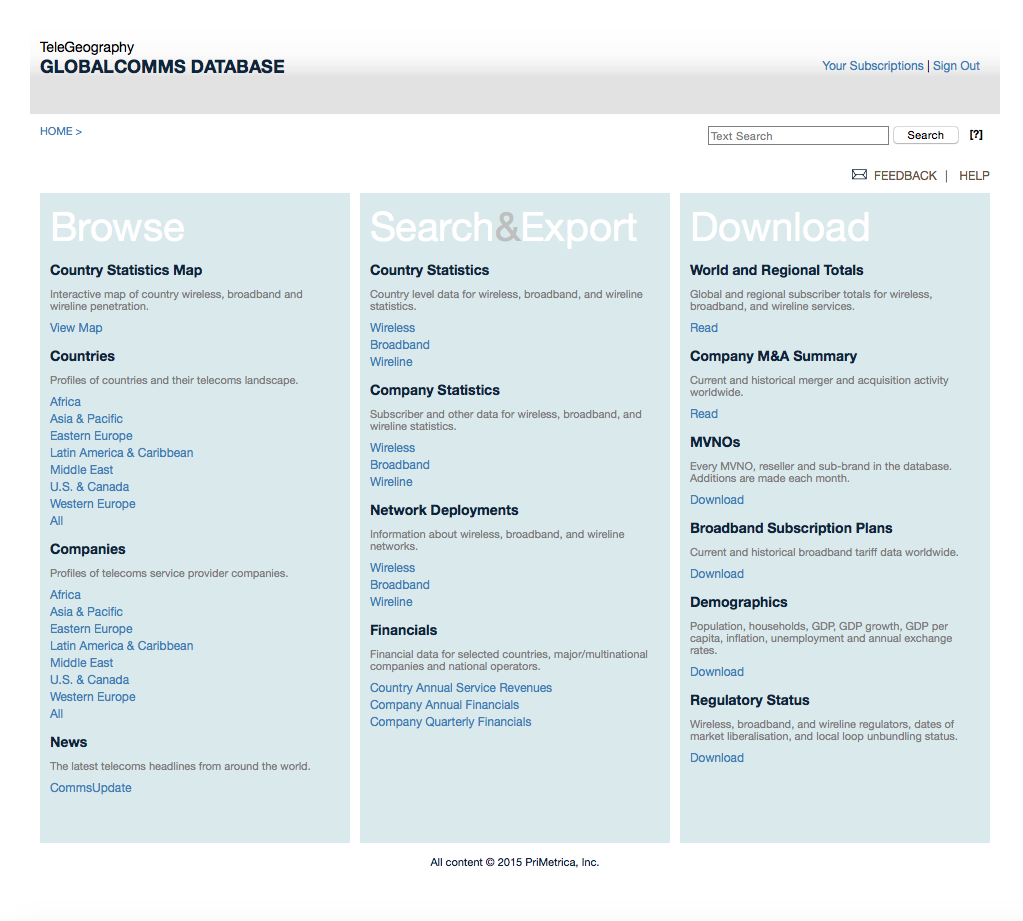Open Your Subscriptions link
The width and height of the screenshot is (1023, 921).
(872, 66)
